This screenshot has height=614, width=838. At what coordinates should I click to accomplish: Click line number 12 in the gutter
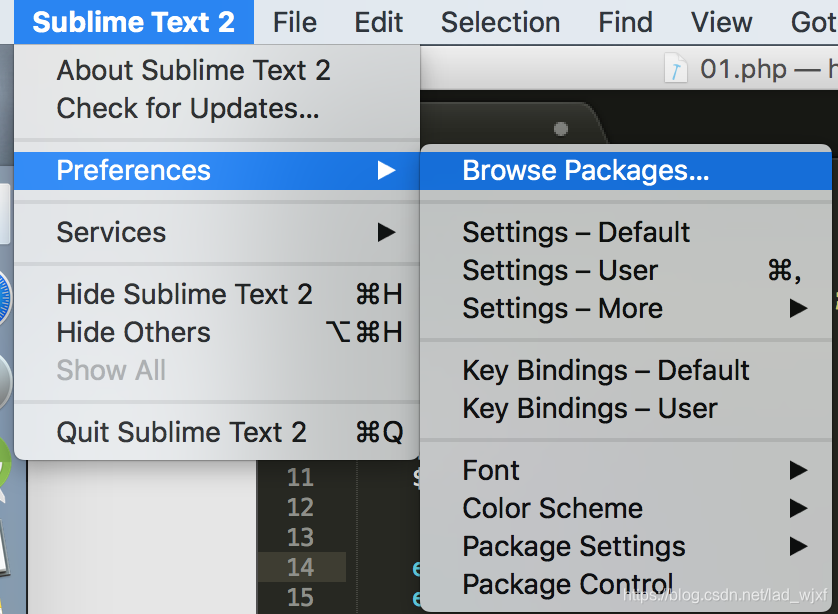[300, 507]
